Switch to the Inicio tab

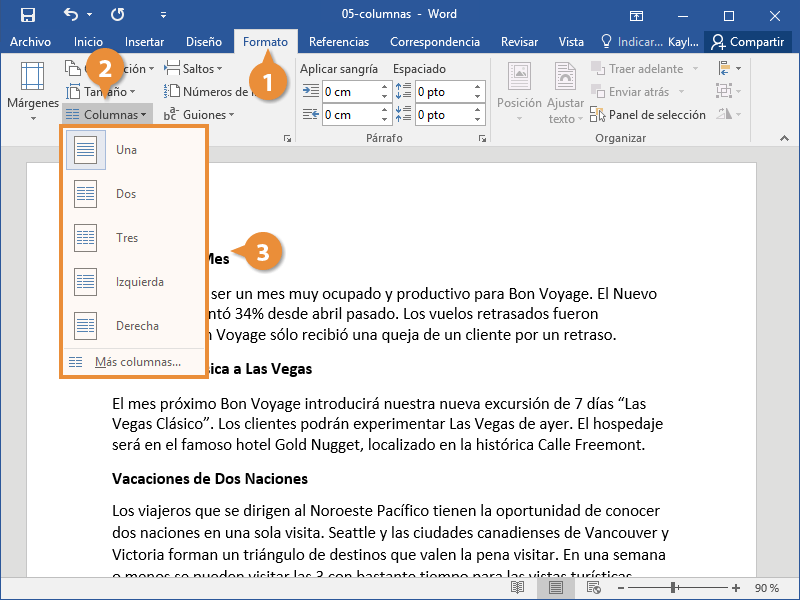click(88, 42)
